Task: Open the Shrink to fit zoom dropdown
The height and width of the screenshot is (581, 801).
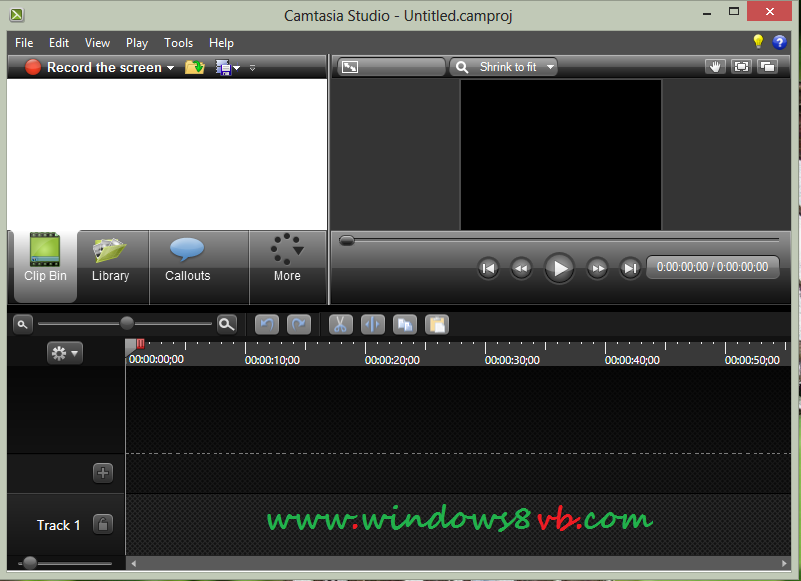Action: [x=504, y=67]
